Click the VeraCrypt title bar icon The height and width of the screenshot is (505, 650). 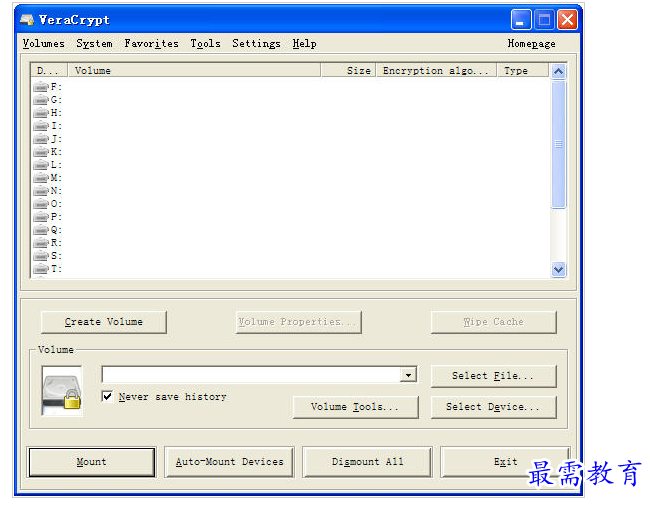27,19
